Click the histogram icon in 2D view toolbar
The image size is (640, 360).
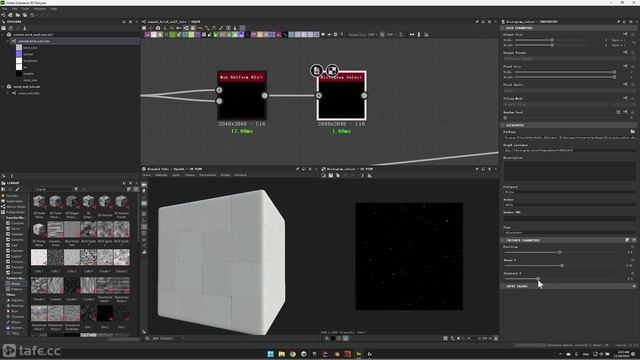[370, 176]
